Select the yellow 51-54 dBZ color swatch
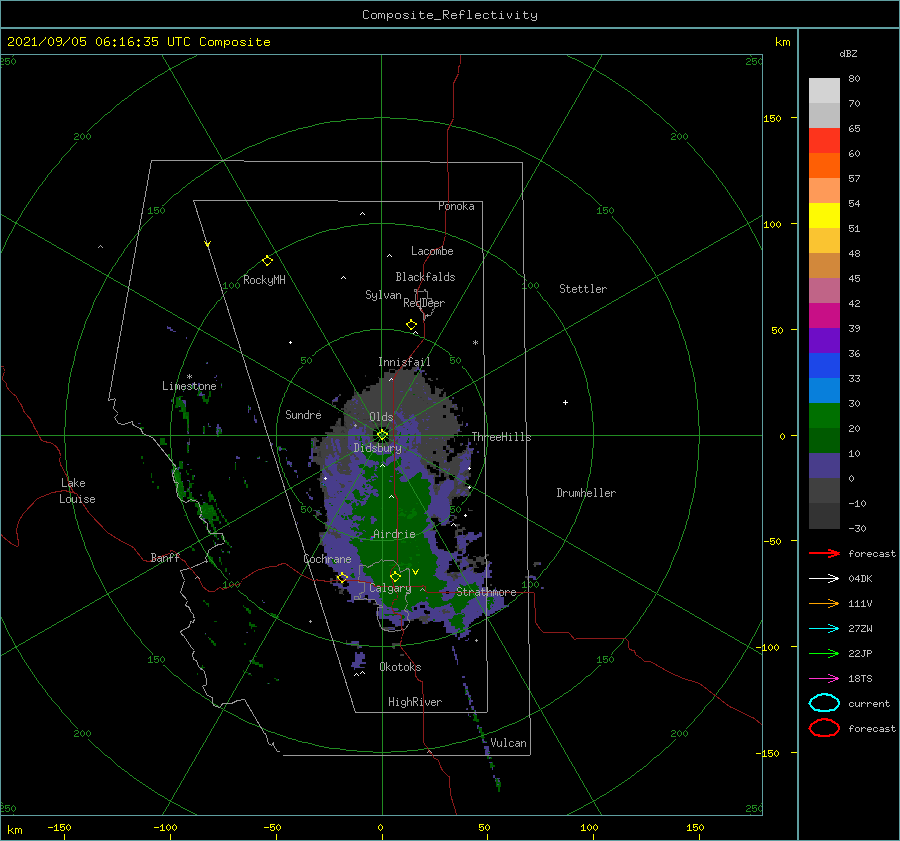The width and height of the screenshot is (900, 841). point(824,215)
